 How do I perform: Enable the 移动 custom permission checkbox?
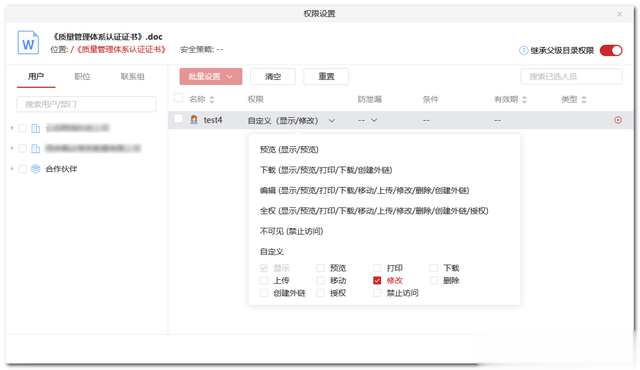coord(321,281)
